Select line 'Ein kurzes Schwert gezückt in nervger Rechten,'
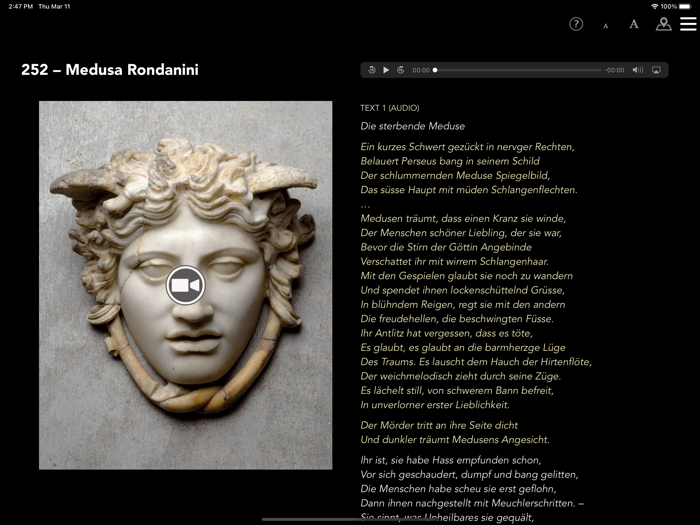 pyautogui.click(x=467, y=147)
